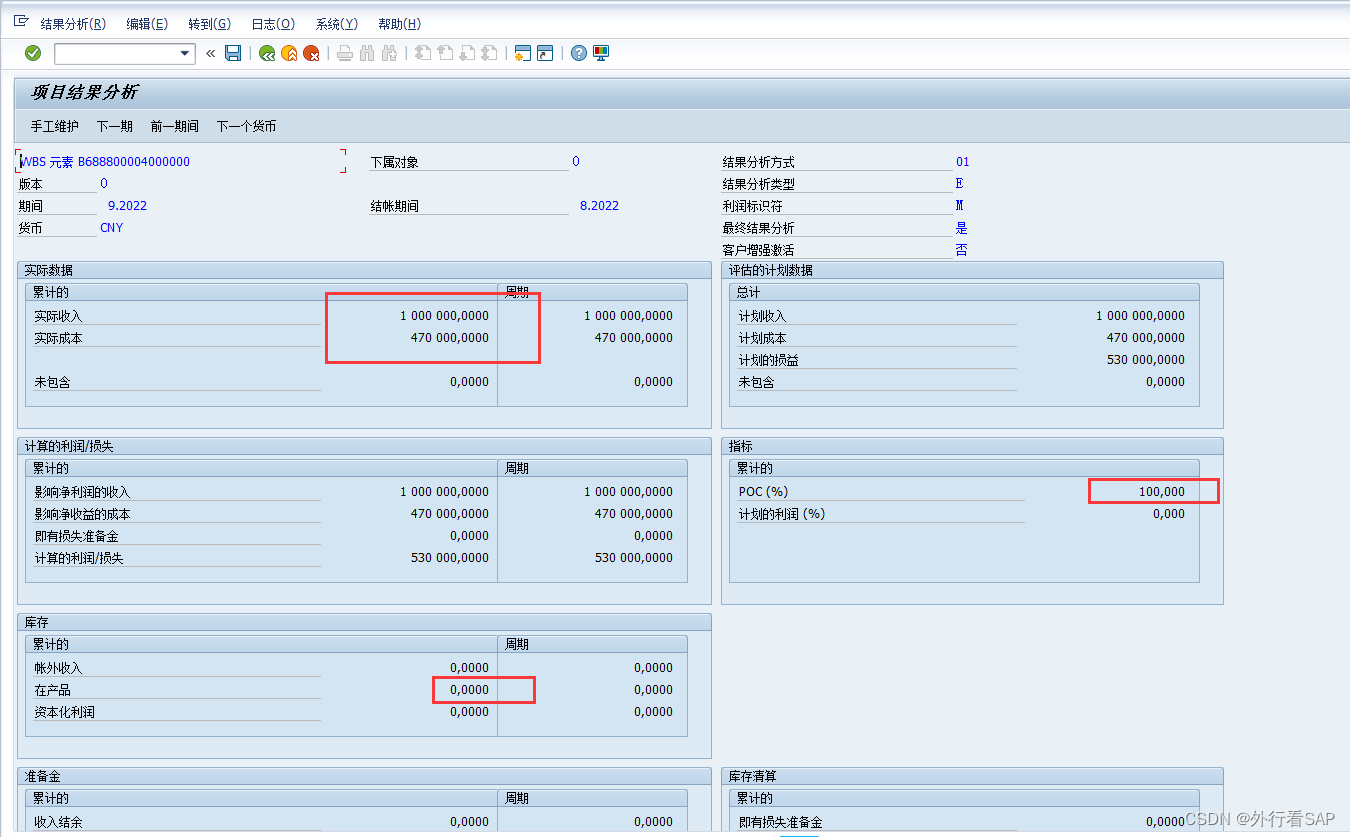The image size is (1350, 837).
Task: Click the 最终结果分析 value 是
Action: [x=961, y=228]
